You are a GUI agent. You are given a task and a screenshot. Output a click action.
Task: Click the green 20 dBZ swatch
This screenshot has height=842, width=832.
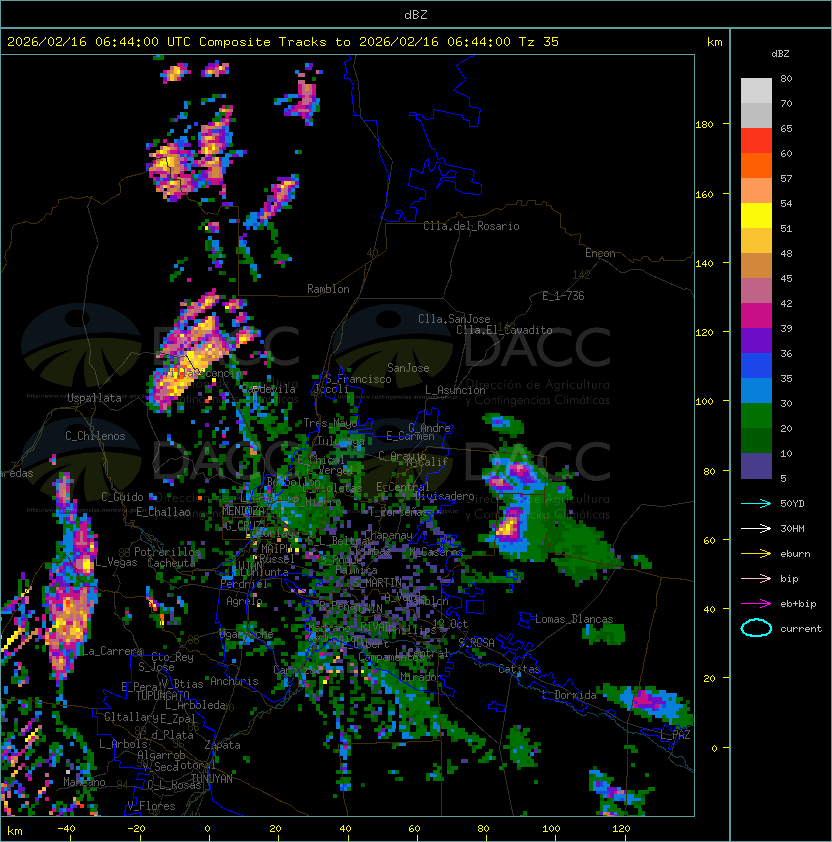(x=756, y=416)
